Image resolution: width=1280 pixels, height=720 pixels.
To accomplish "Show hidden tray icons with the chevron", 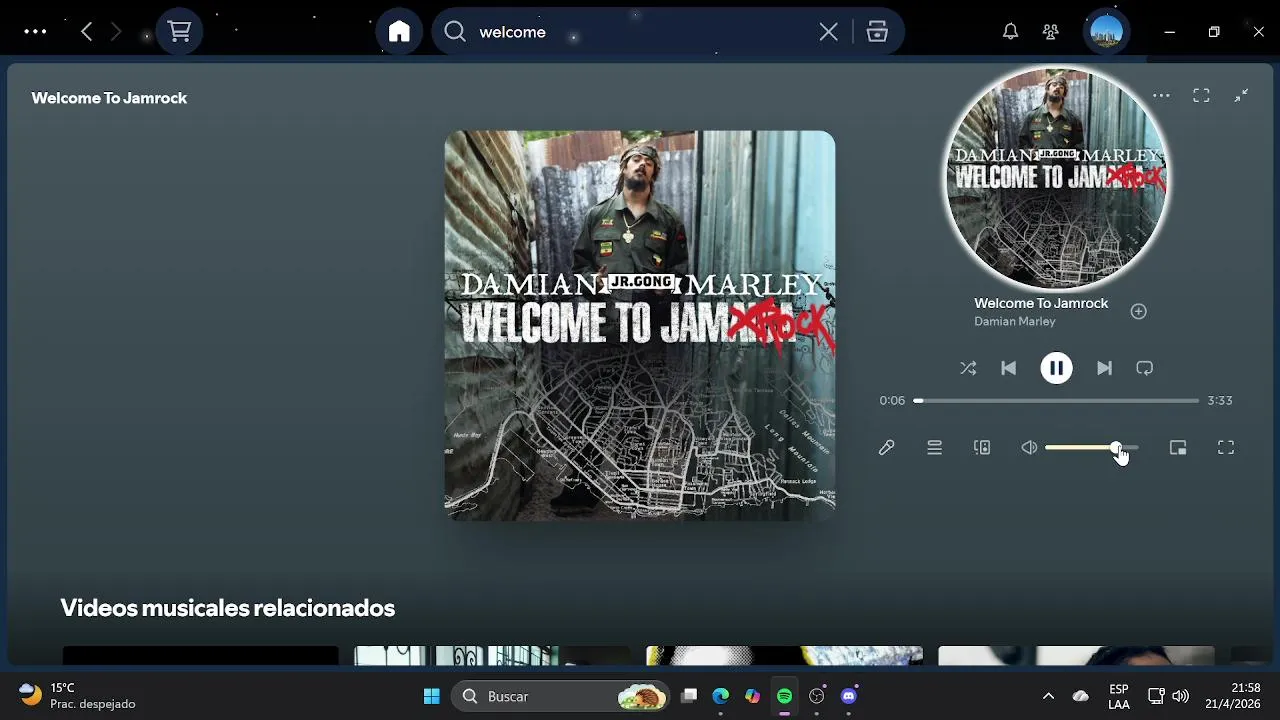I will pos(1048,696).
